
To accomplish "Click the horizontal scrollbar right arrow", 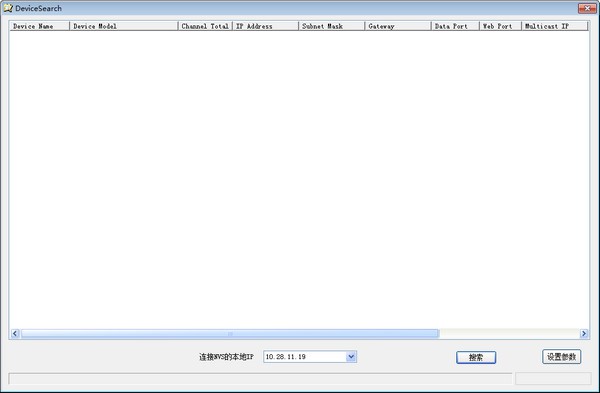I will point(584,333).
